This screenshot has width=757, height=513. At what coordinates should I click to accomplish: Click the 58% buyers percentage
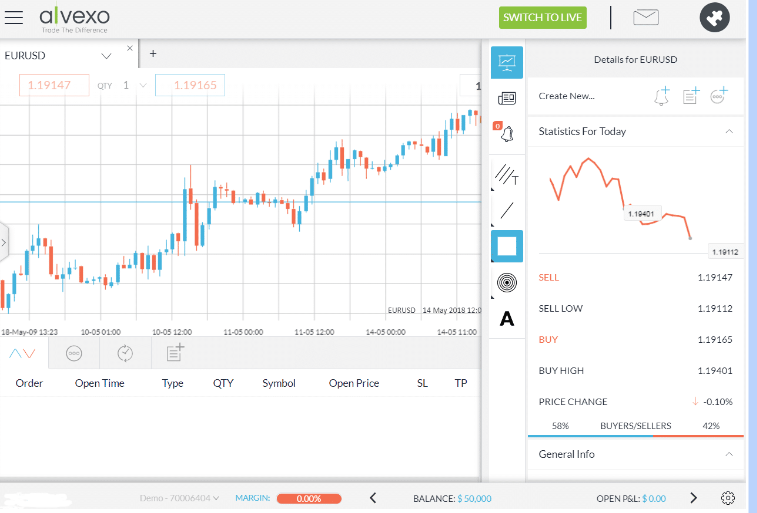561,426
